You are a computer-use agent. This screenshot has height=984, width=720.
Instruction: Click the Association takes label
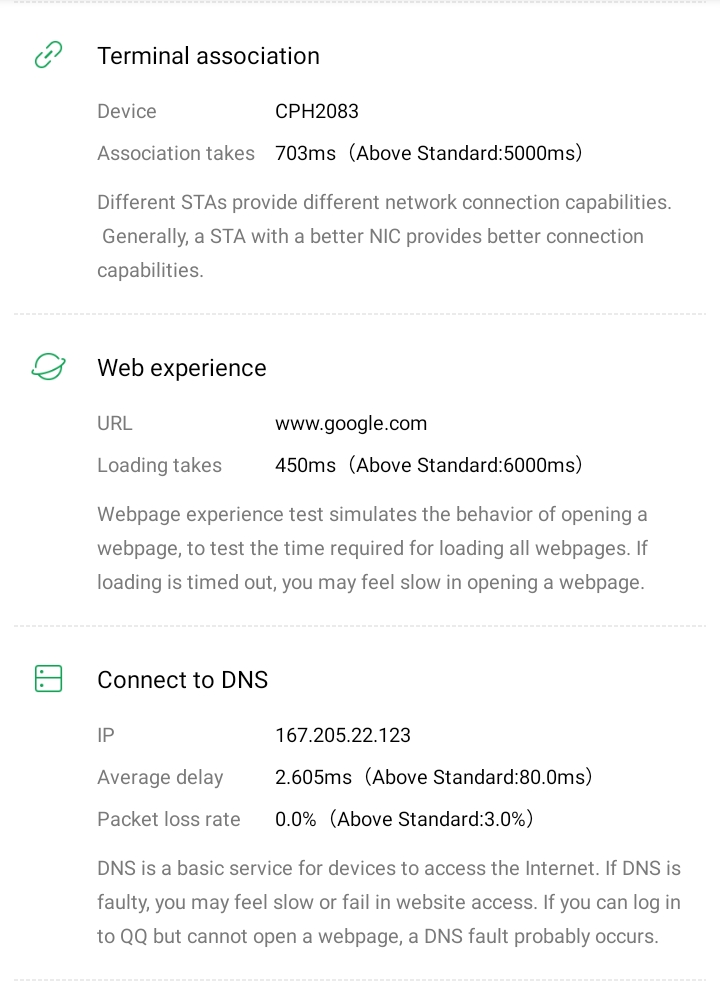coord(176,153)
